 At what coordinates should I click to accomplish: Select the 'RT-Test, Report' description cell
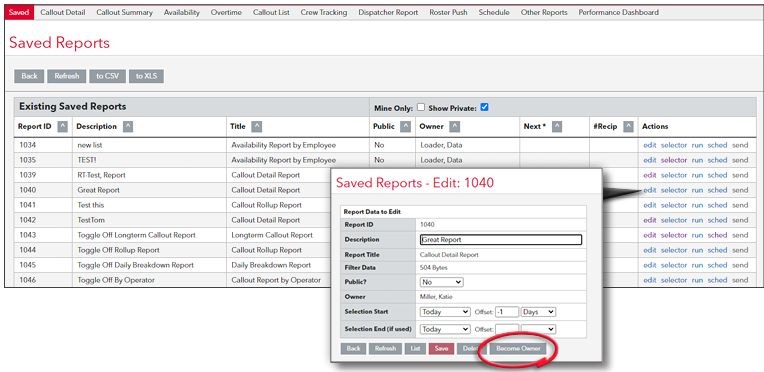pyautogui.click(x=102, y=175)
